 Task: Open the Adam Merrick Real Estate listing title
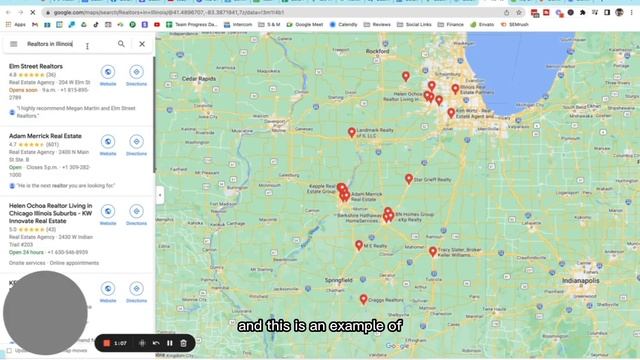click(45, 136)
